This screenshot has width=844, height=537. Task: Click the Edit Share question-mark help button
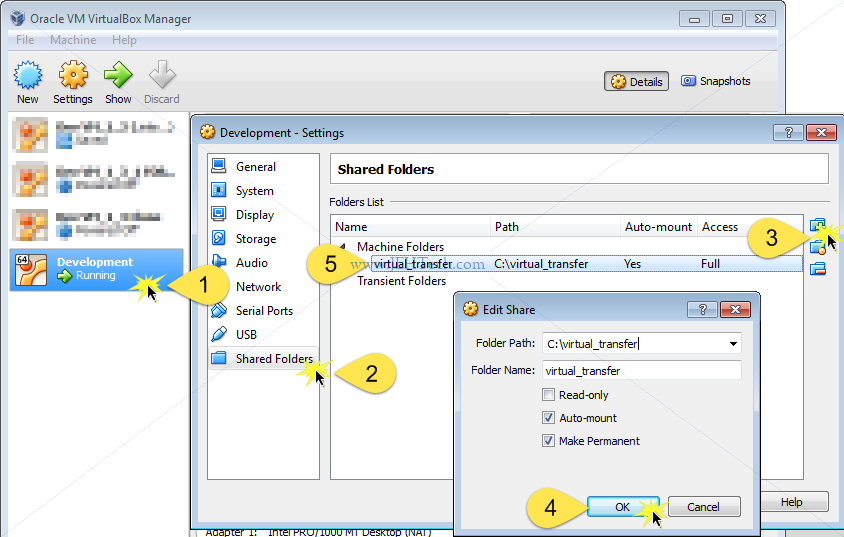[x=702, y=309]
